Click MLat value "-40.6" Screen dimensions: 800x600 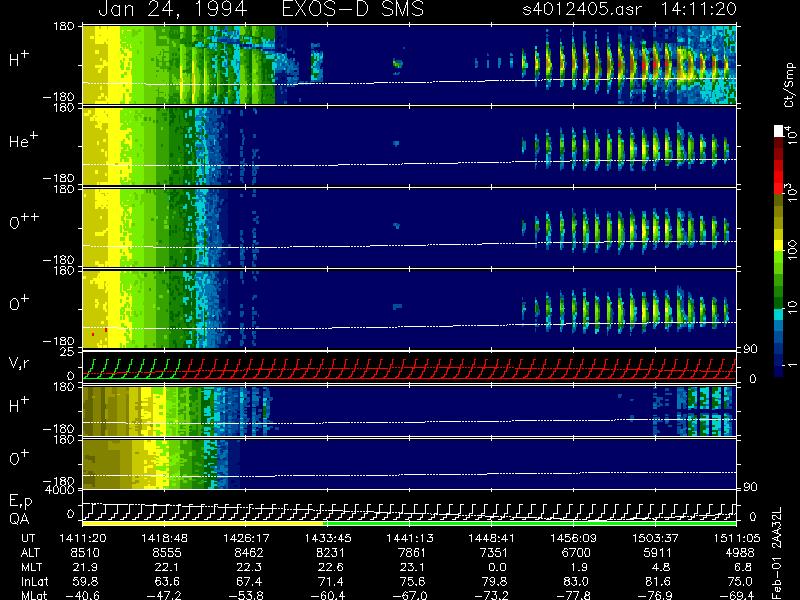[82, 595]
